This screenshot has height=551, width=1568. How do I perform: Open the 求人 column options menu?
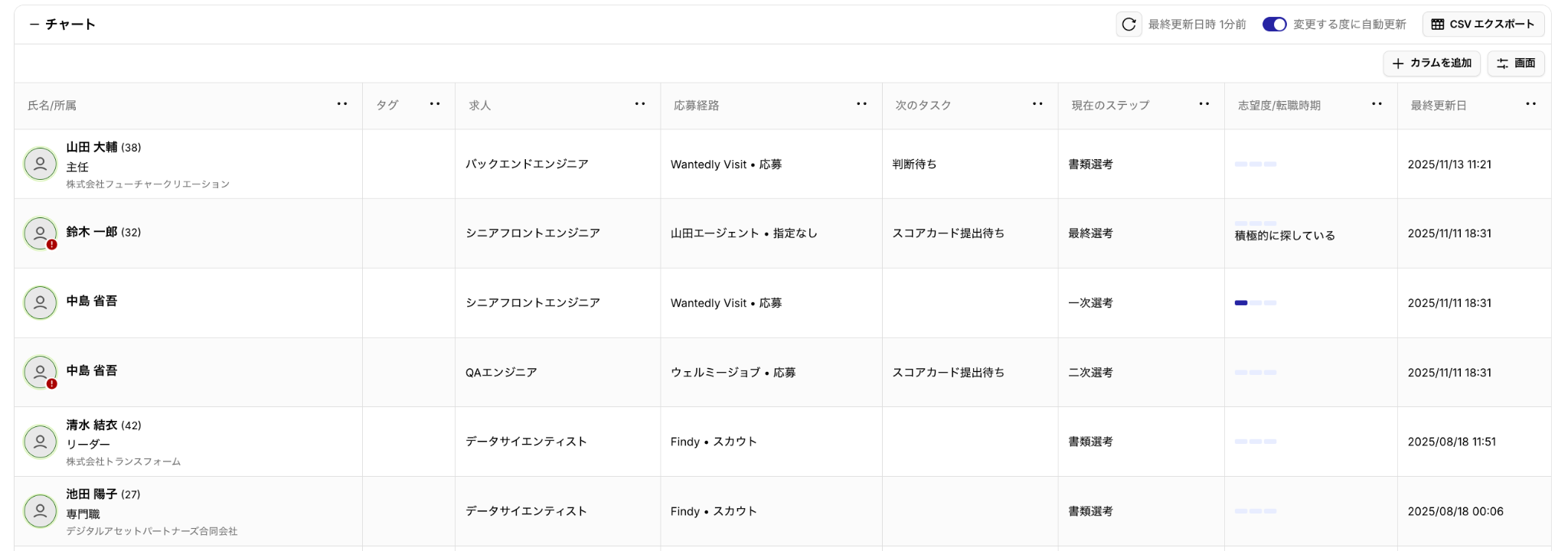[x=640, y=105]
